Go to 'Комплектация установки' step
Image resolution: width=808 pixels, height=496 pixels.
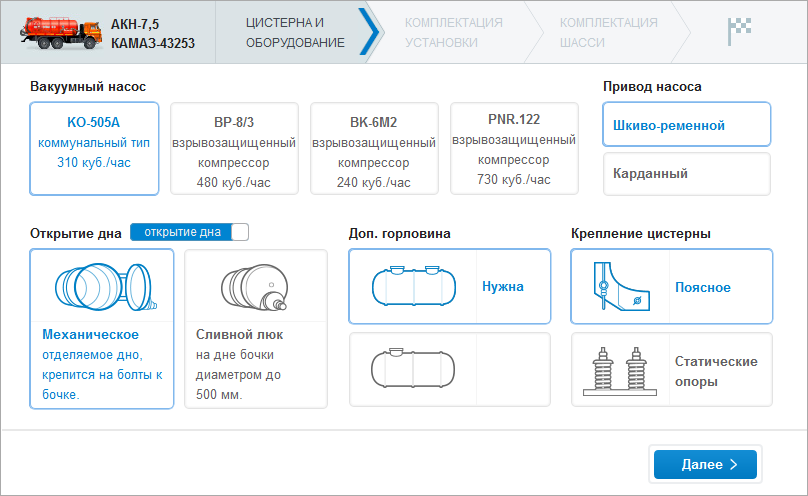tap(454, 32)
